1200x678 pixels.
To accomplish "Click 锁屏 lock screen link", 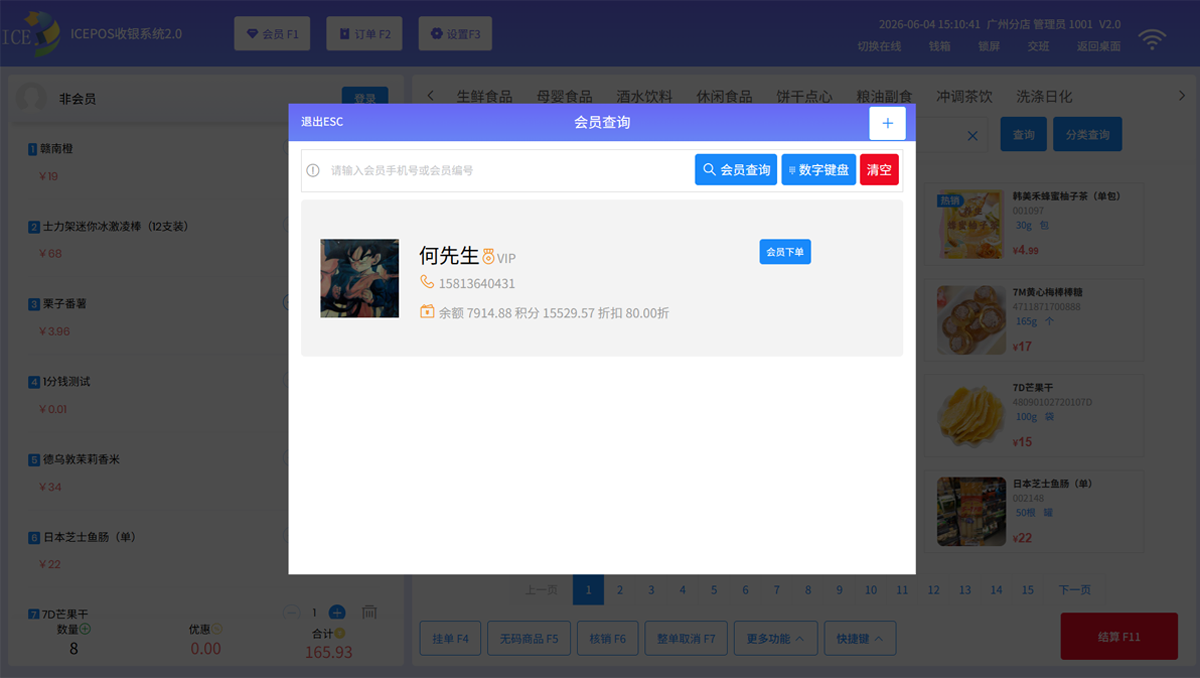I will tap(989, 46).
